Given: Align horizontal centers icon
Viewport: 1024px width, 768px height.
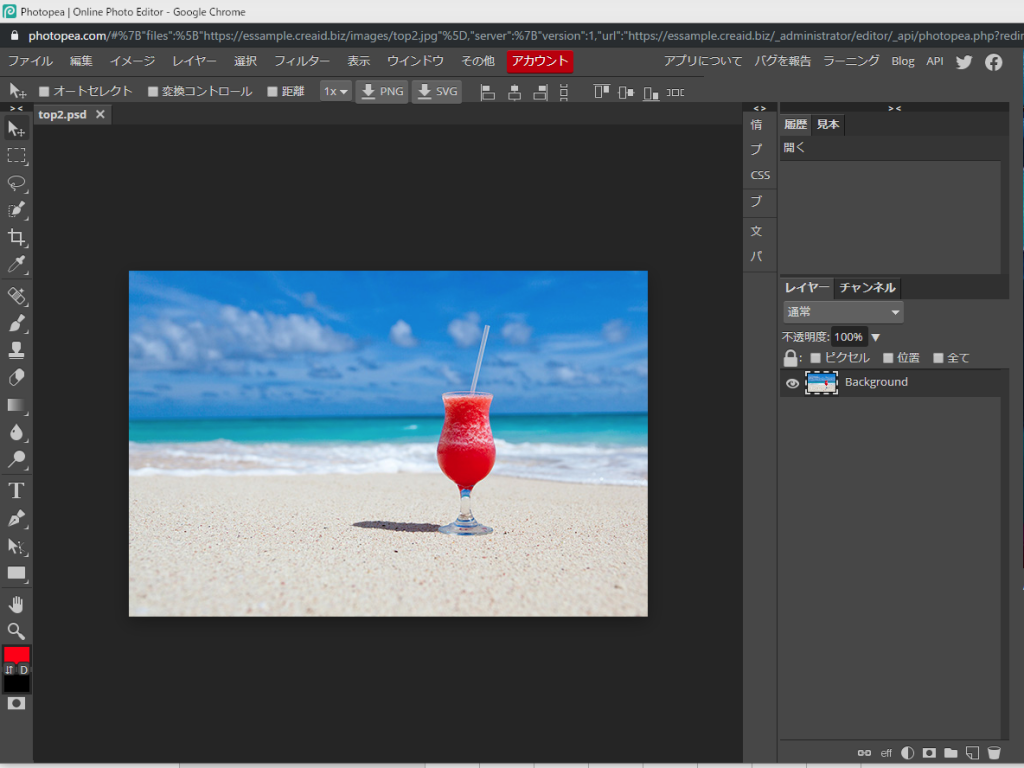Looking at the screenshot, I should click(x=515, y=92).
